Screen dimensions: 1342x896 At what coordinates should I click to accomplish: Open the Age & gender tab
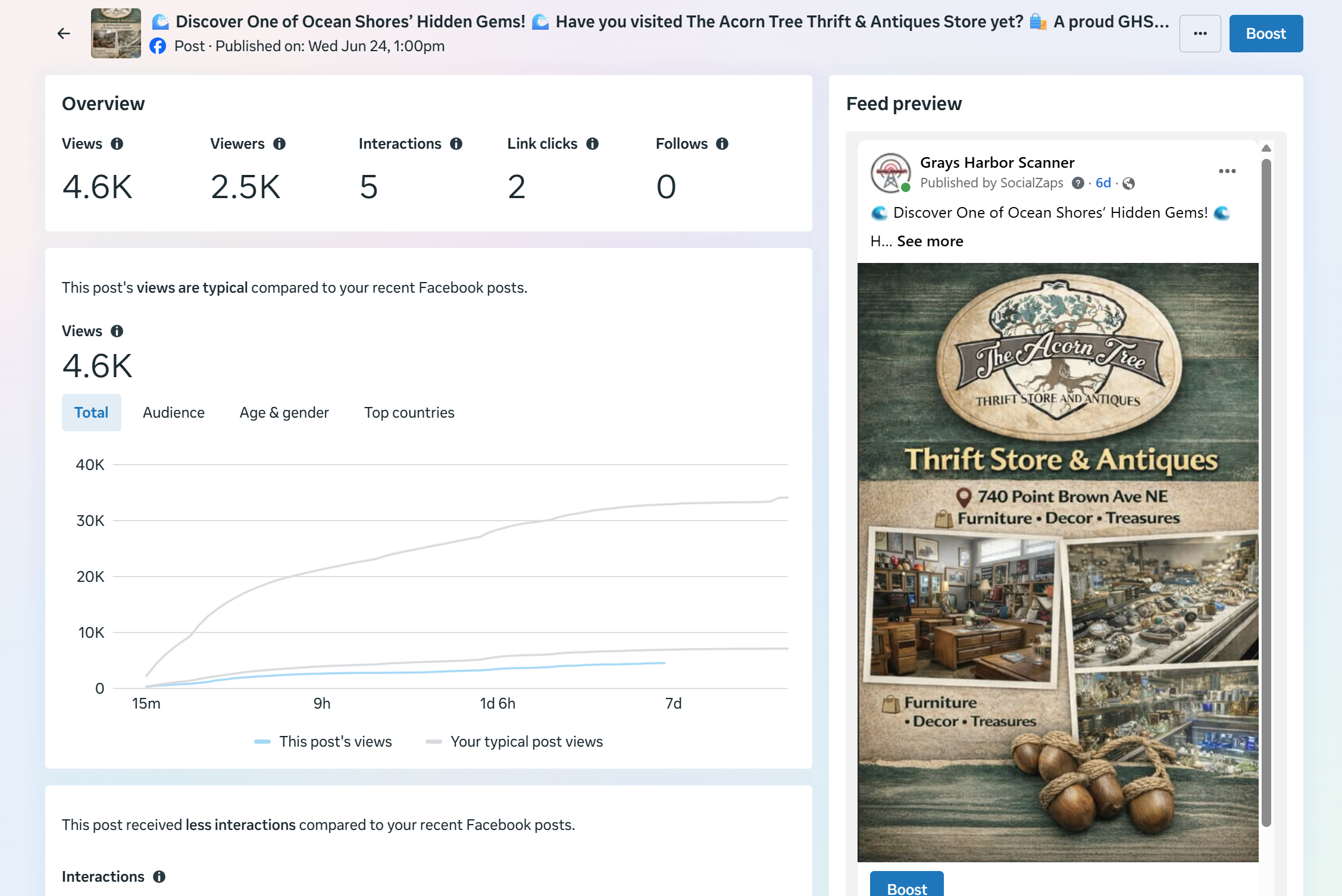click(284, 413)
